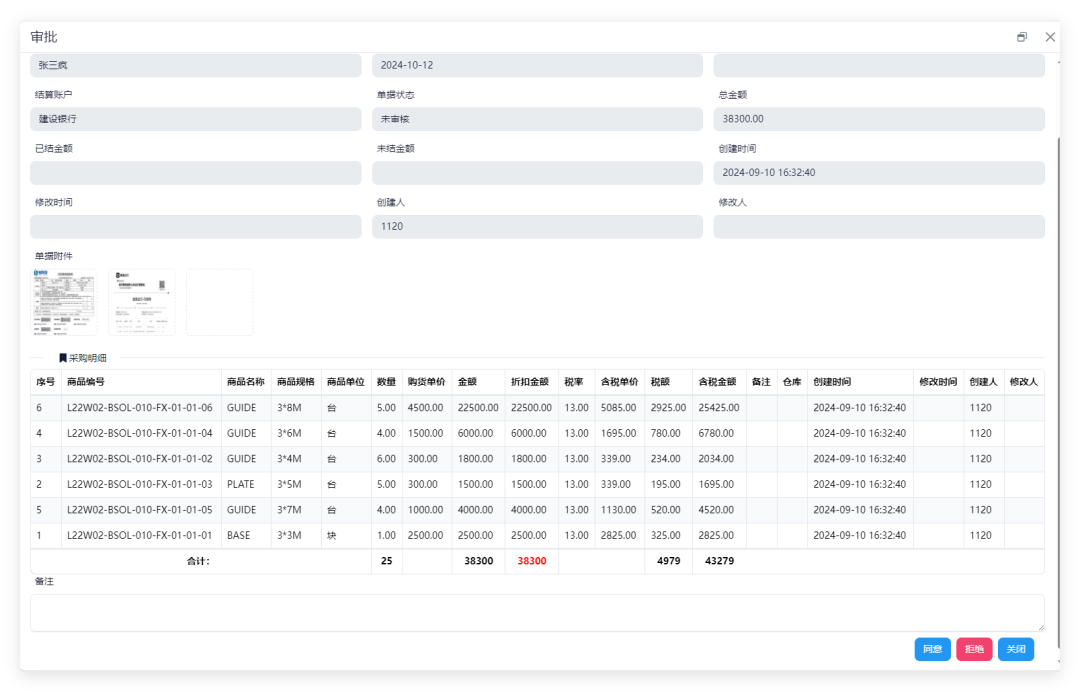This screenshot has height=692, width=1080.
Task: Select row L22W02-BSOL-010-FX-01-01-04
Action: (x=537, y=433)
